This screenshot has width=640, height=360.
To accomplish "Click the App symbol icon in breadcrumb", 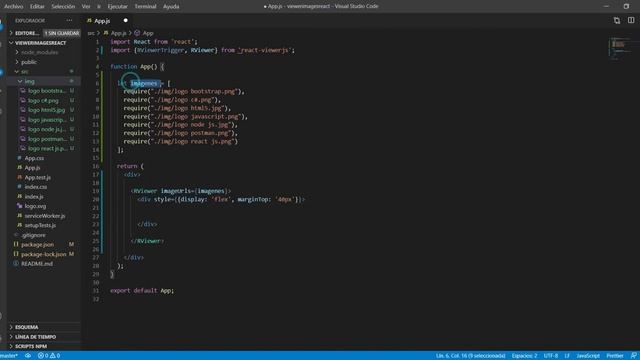I will 137,33.
